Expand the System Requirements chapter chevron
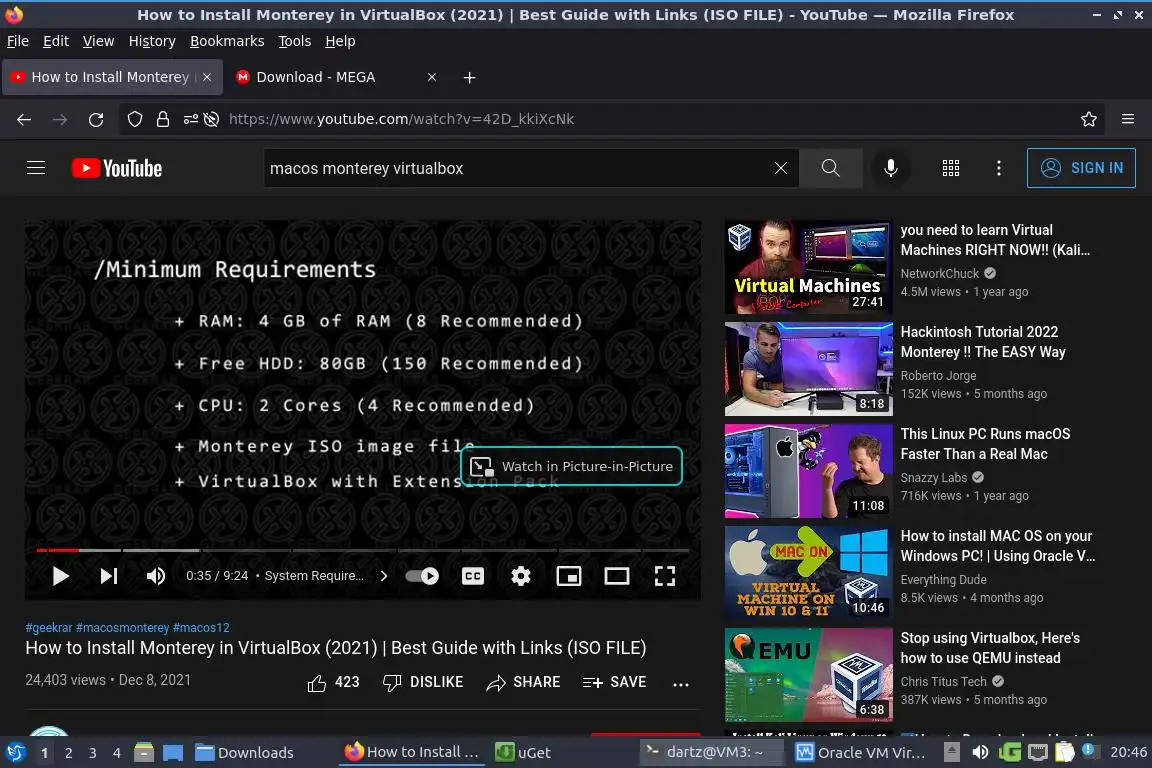1152x768 pixels. (x=384, y=576)
